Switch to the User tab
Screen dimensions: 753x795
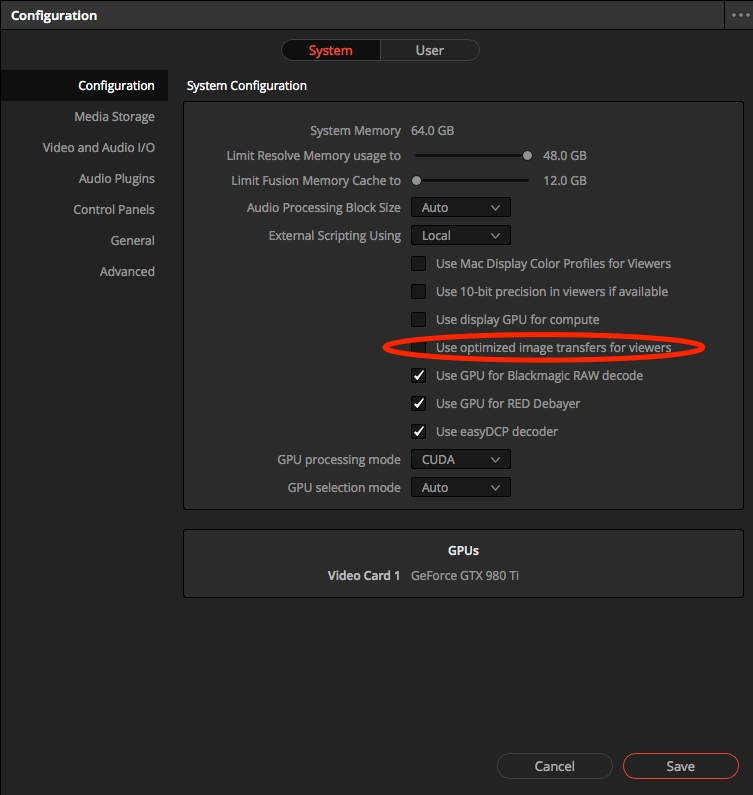click(x=429, y=50)
